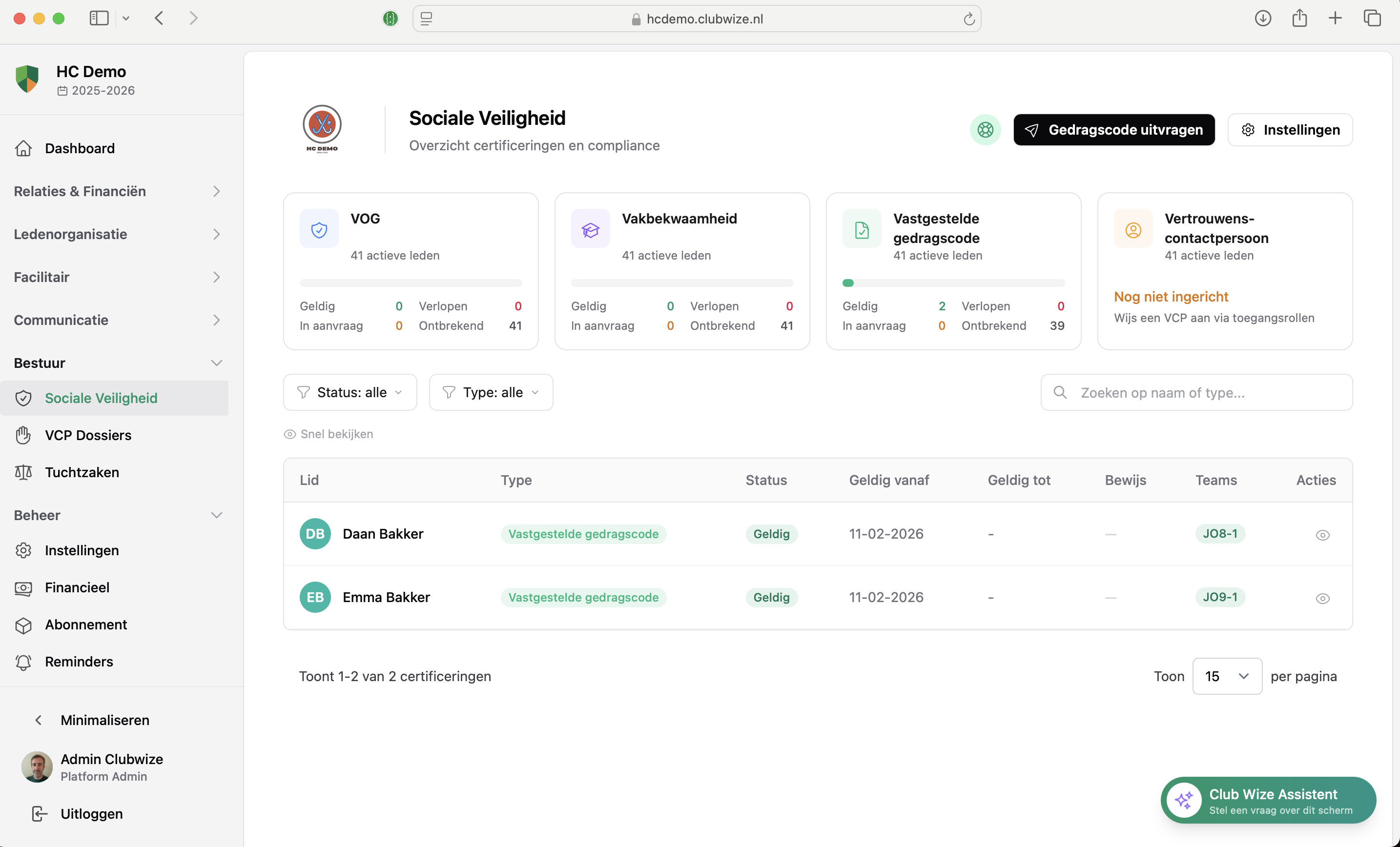Toggle visibility of Emma Bakker's certification row

(x=1322, y=598)
